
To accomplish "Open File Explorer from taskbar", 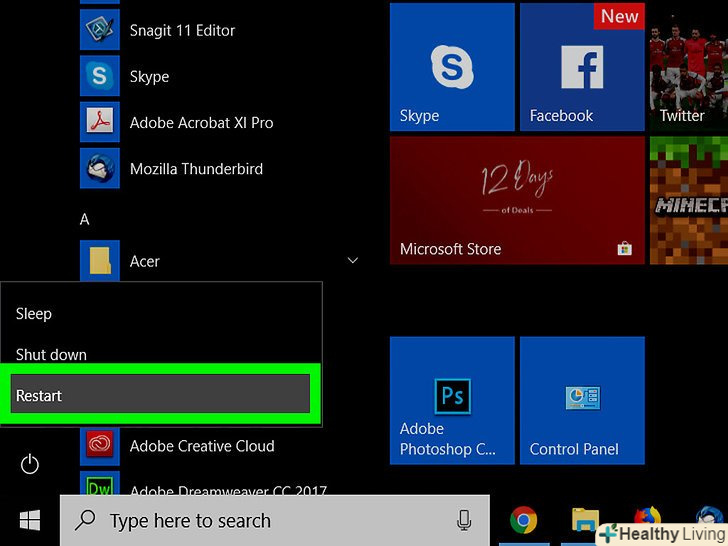I will click(585, 519).
